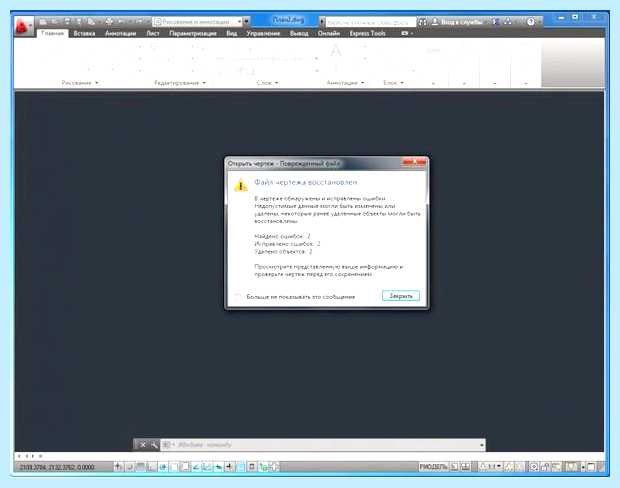Open the Express Tools ribbon tab
620x488 pixels.
(367, 33)
